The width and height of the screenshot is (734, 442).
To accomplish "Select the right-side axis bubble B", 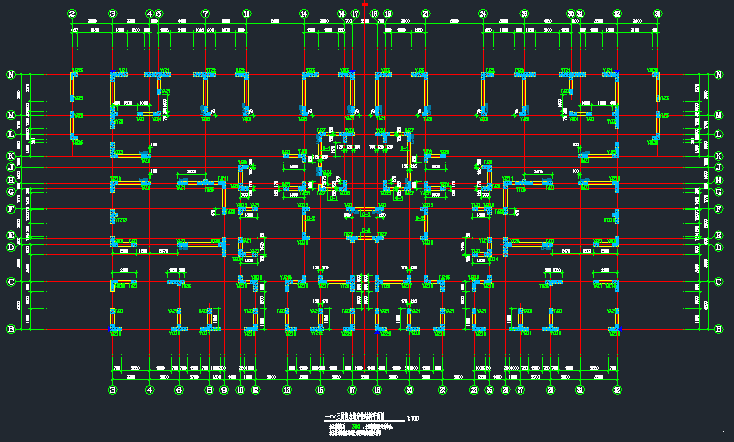I will 718,329.
